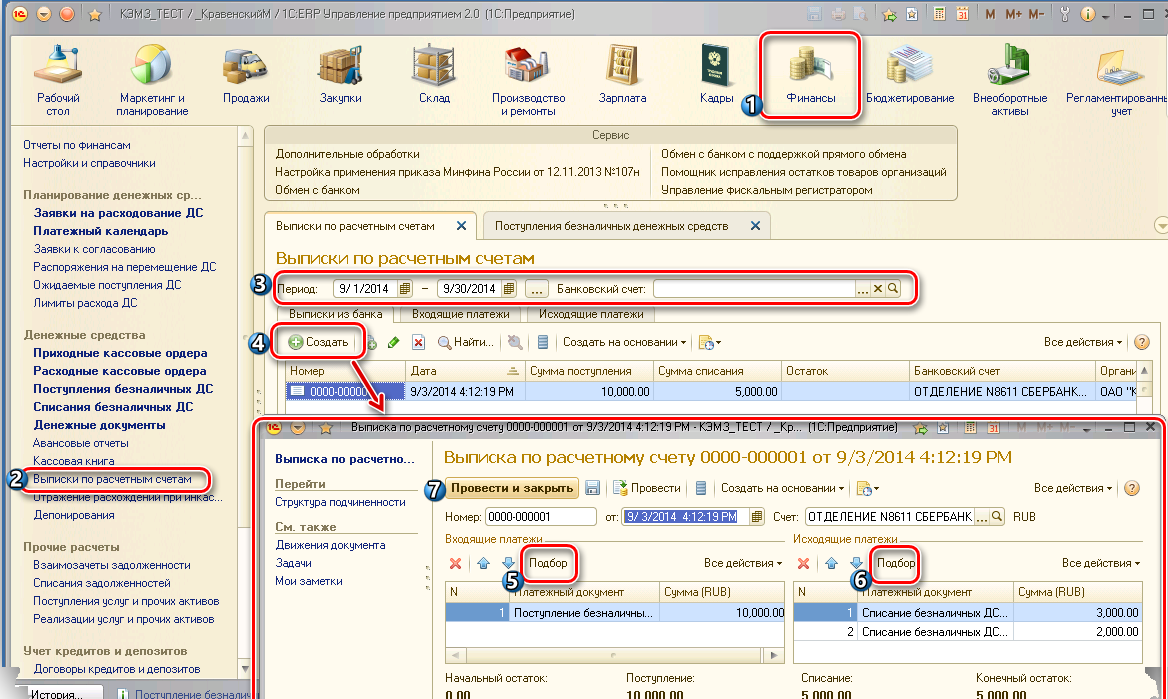Delete row in Исходящие платежи with red X
The image size is (1168, 699).
click(803, 563)
